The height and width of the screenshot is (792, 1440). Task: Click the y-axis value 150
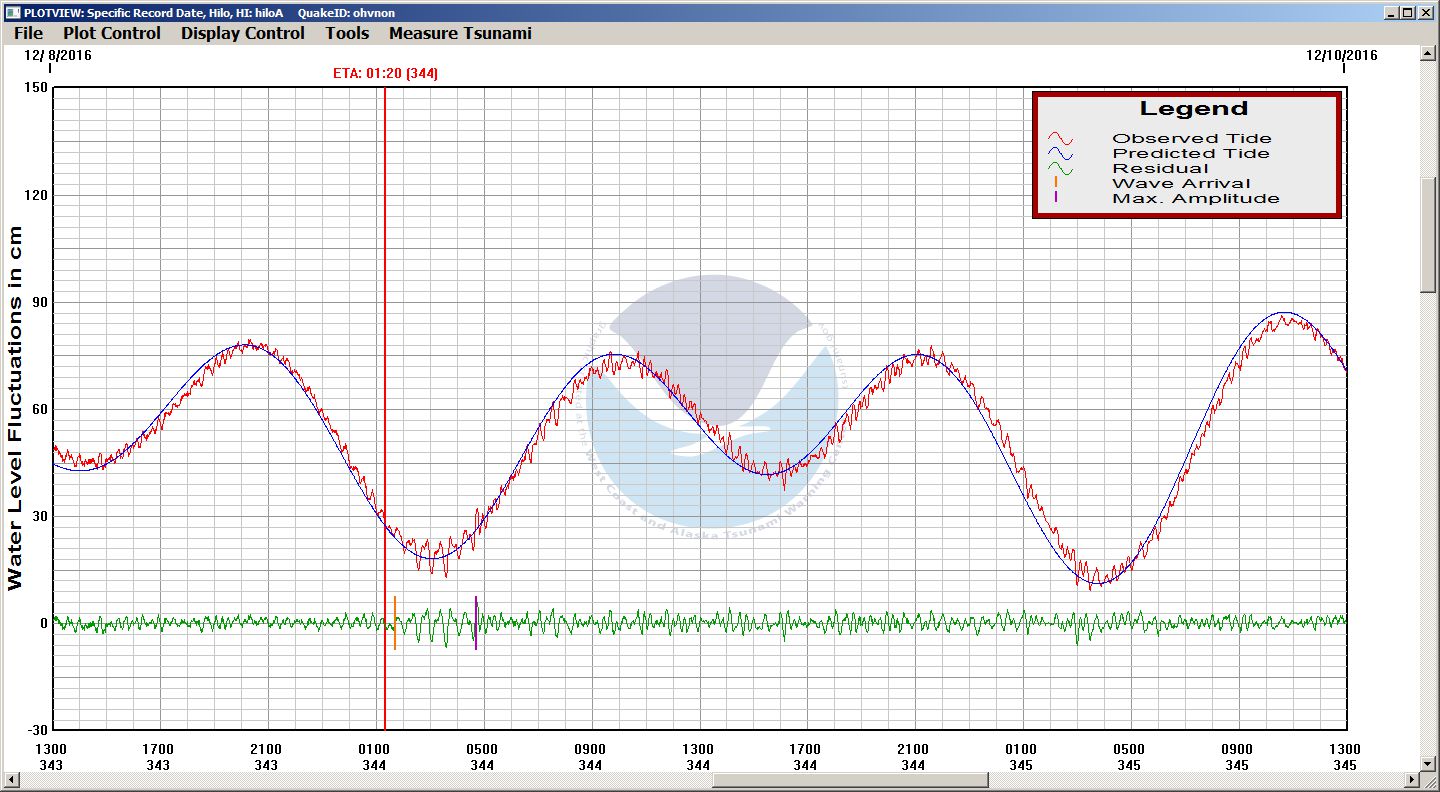click(x=36, y=88)
